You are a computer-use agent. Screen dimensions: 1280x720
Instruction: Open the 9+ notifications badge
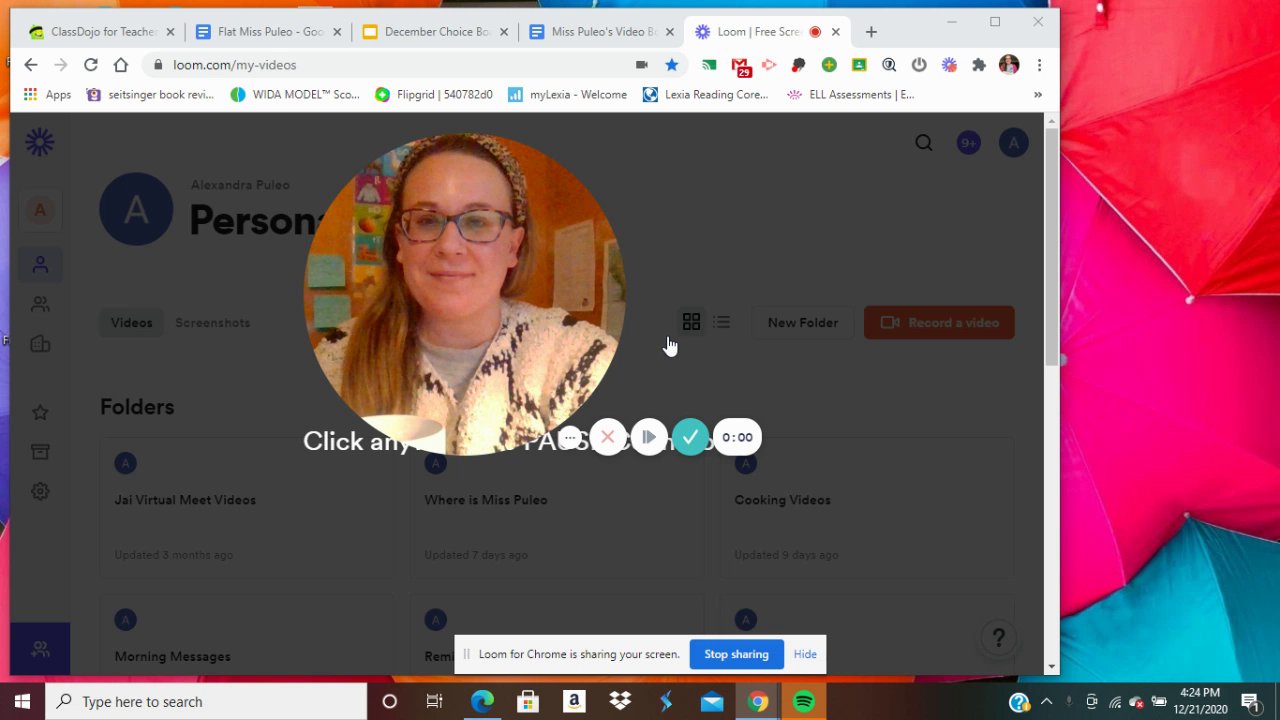pyautogui.click(x=968, y=143)
